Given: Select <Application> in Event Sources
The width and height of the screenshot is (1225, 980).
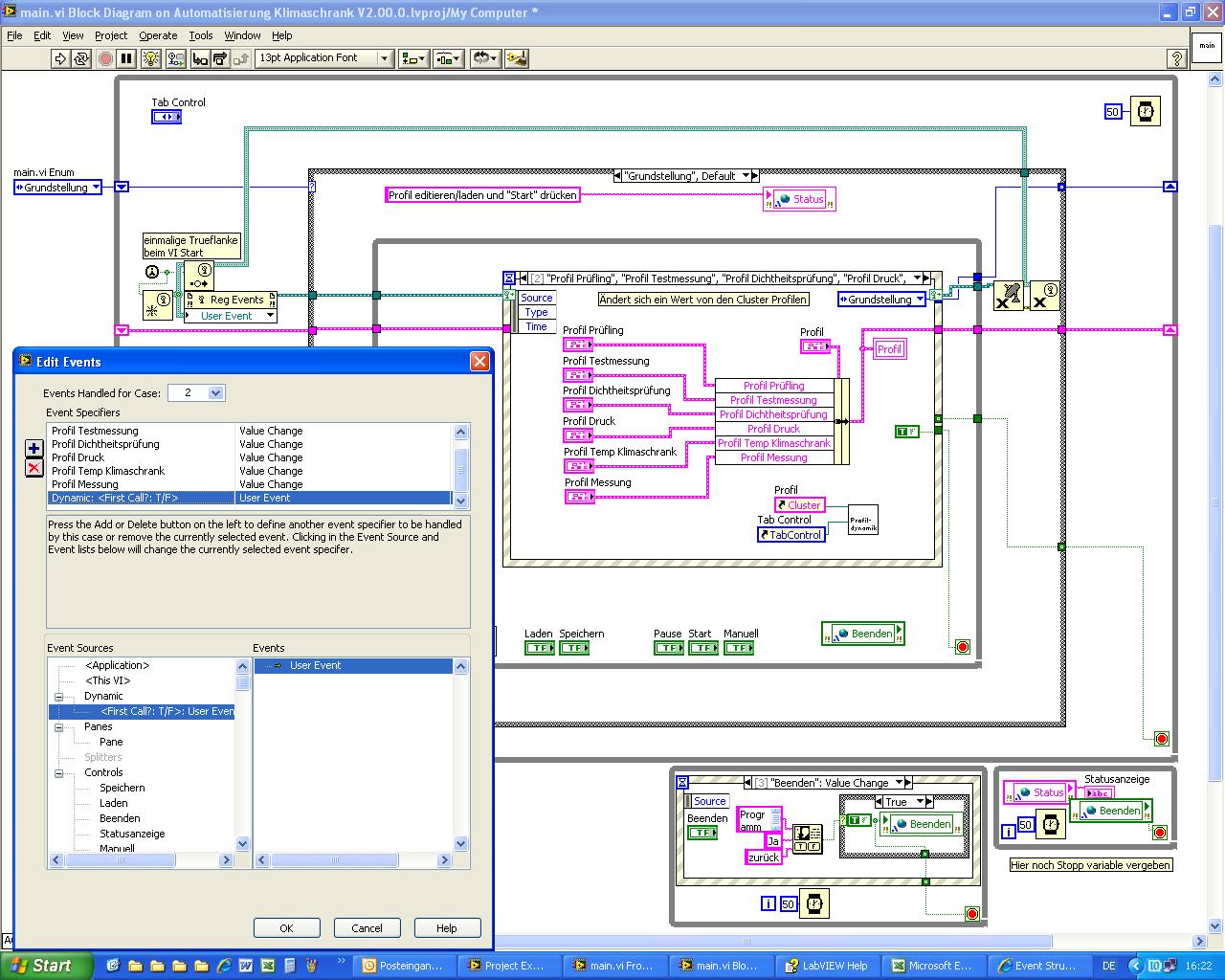Looking at the screenshot, I should 118,665.
